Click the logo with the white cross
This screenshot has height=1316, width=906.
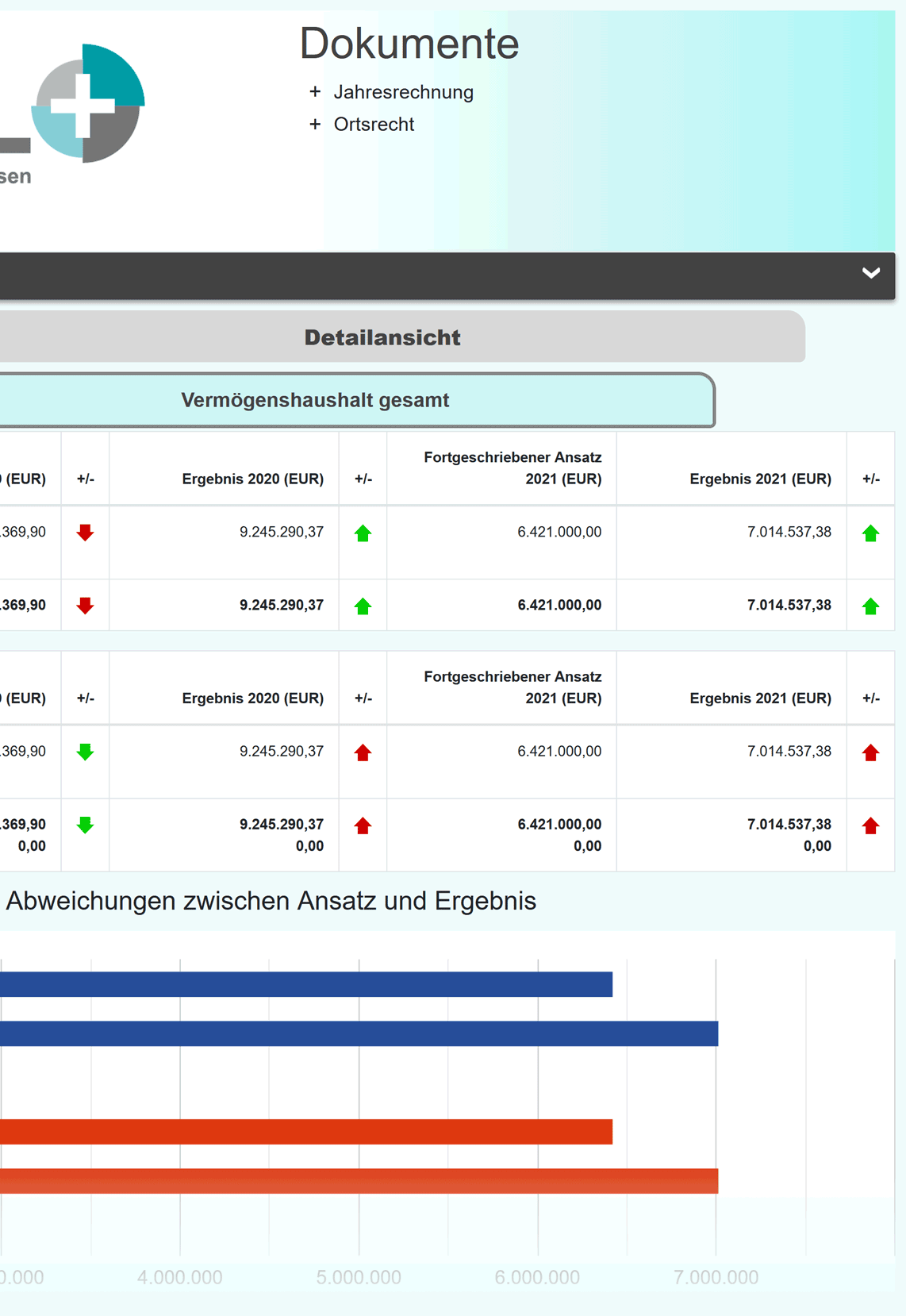point(87,104)
